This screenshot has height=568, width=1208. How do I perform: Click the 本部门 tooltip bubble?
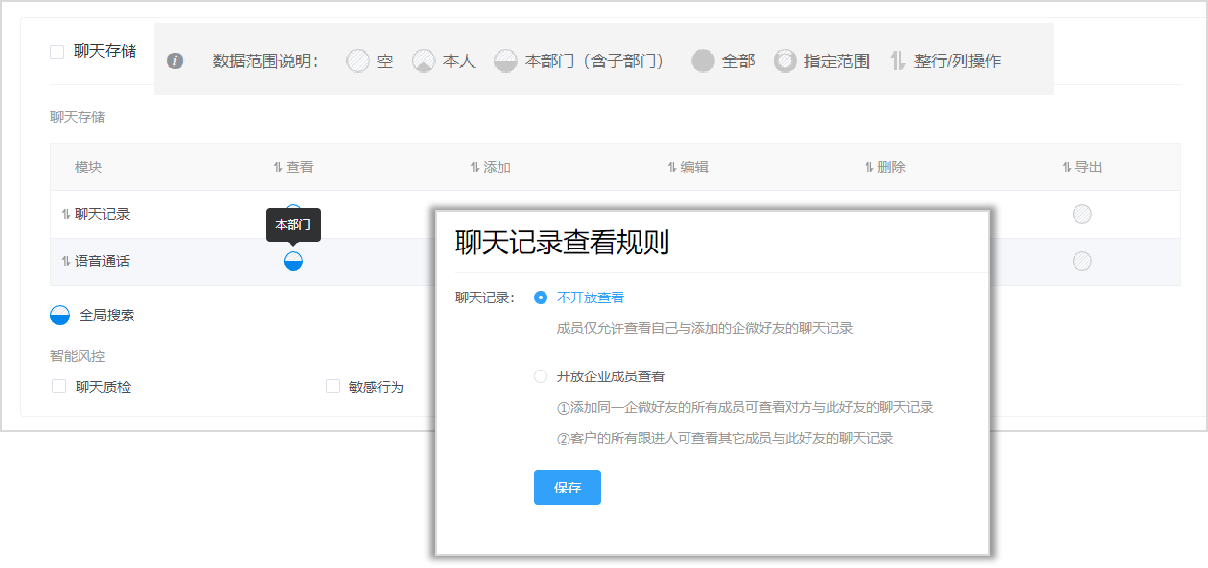point(293,225)
